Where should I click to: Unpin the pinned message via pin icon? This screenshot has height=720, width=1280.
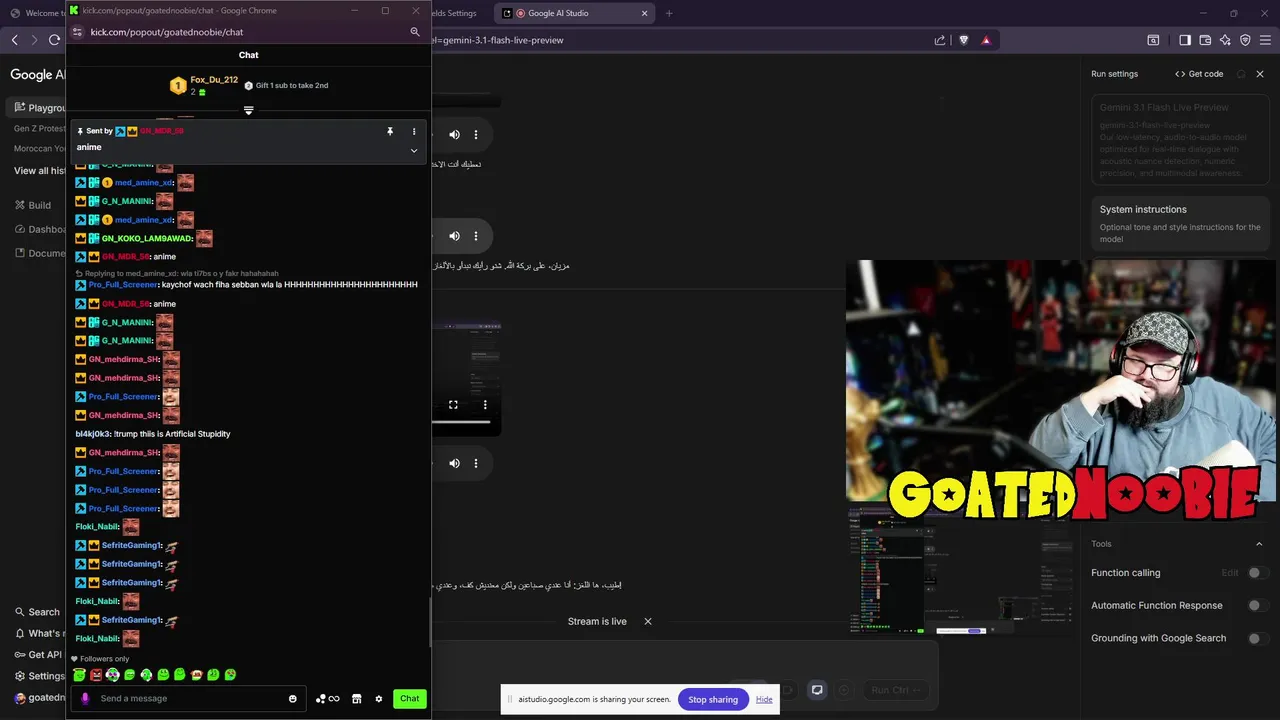point(390,131)
